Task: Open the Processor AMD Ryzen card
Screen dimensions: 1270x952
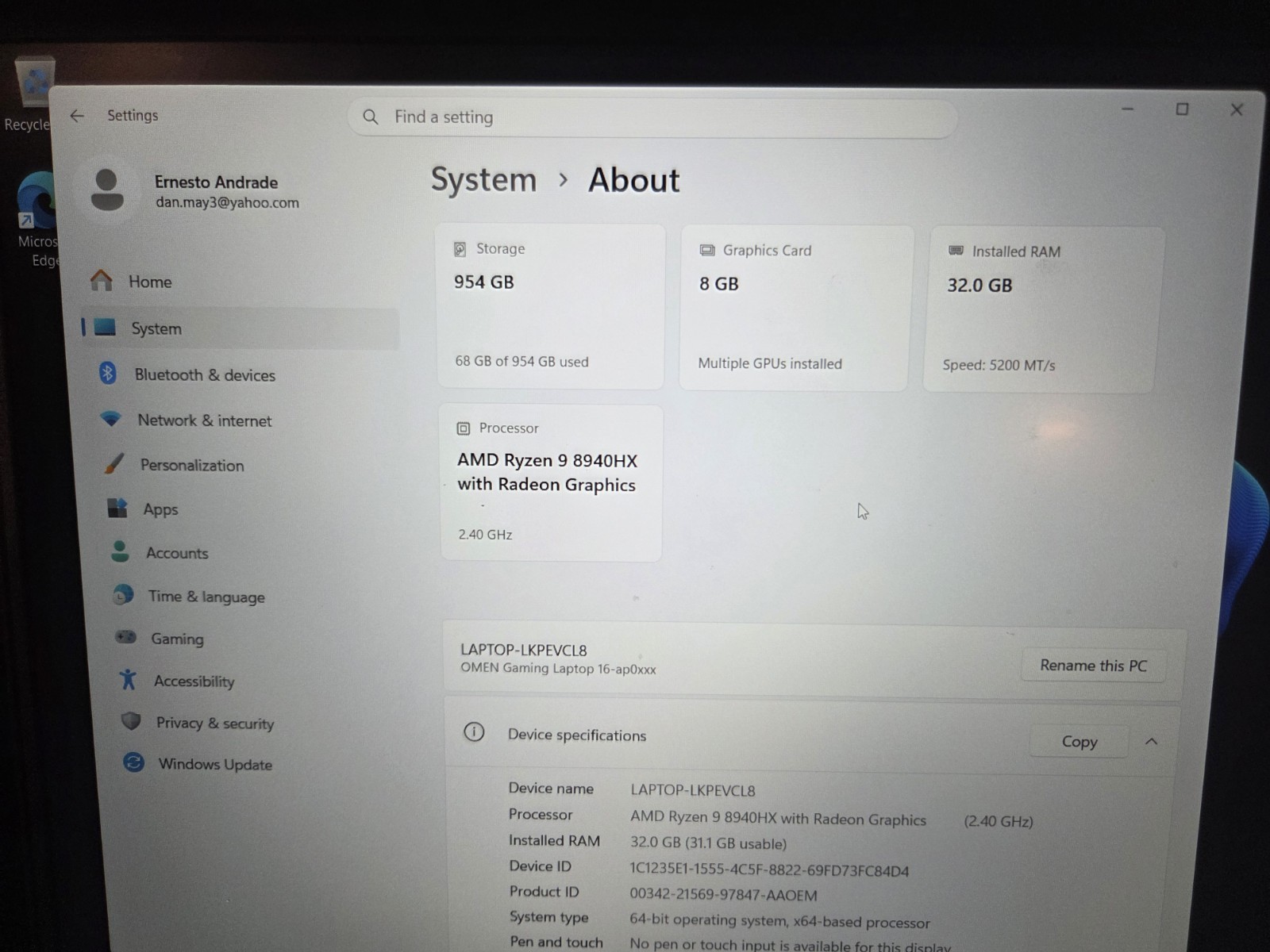Action: click(x=551, y=483)
